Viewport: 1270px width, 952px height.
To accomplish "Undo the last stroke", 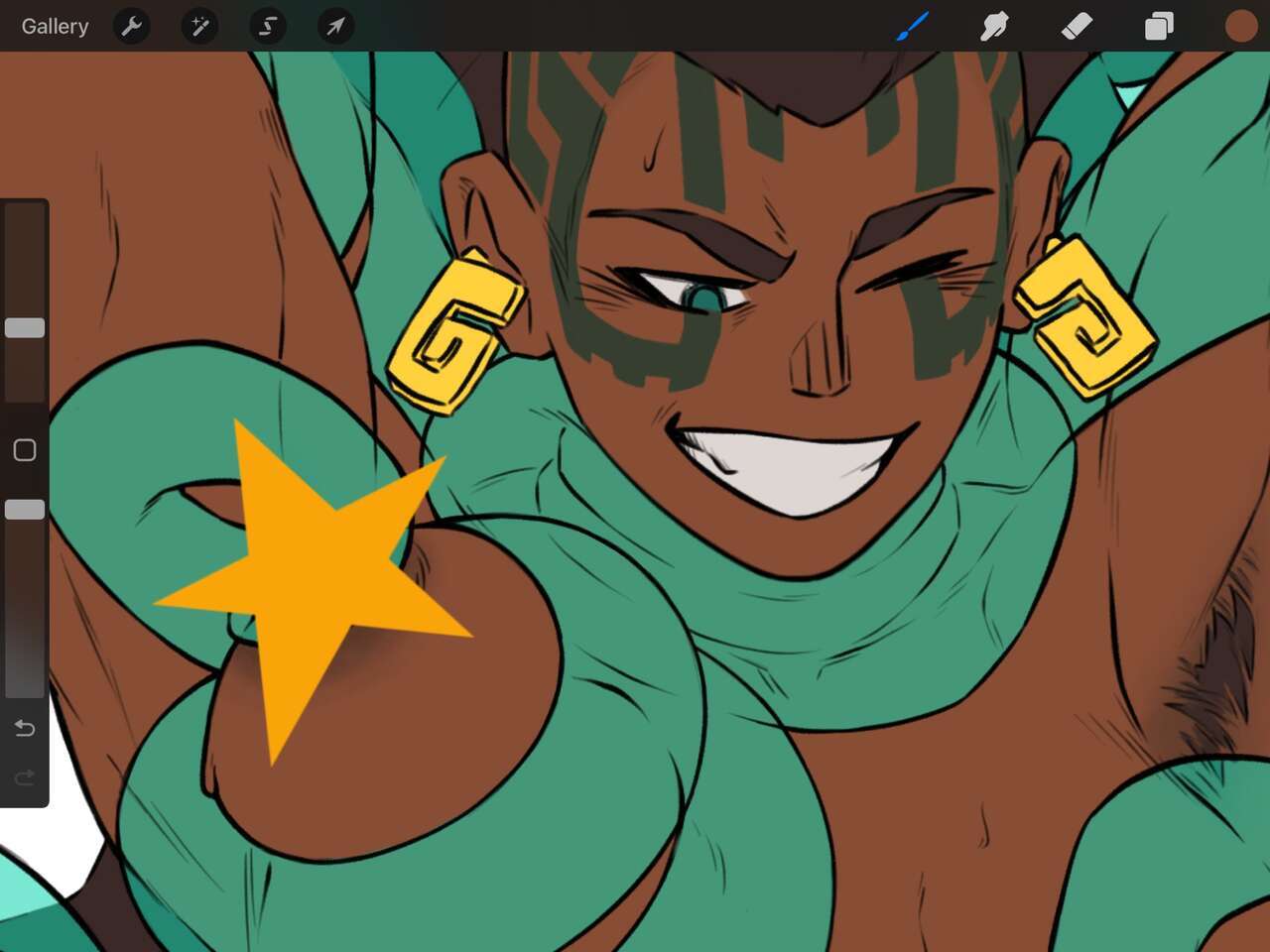I will click(25, 729).
